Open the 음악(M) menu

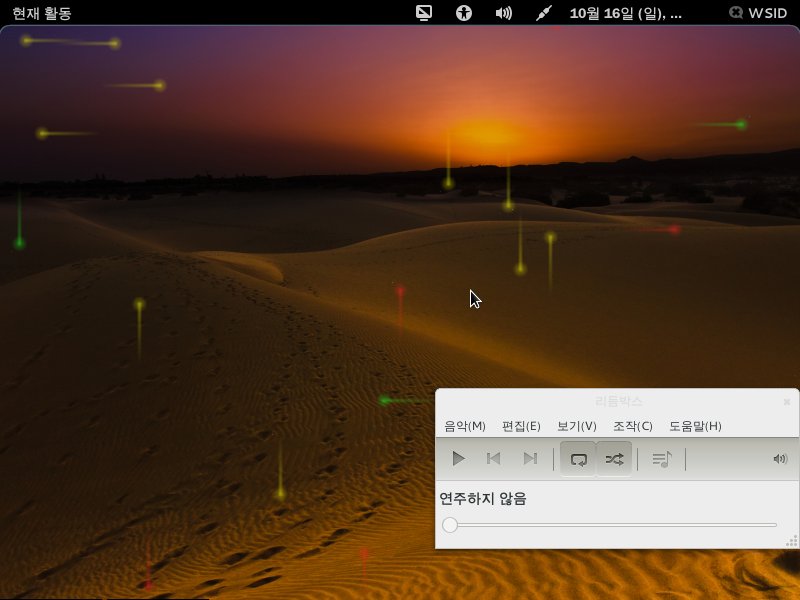464,426
